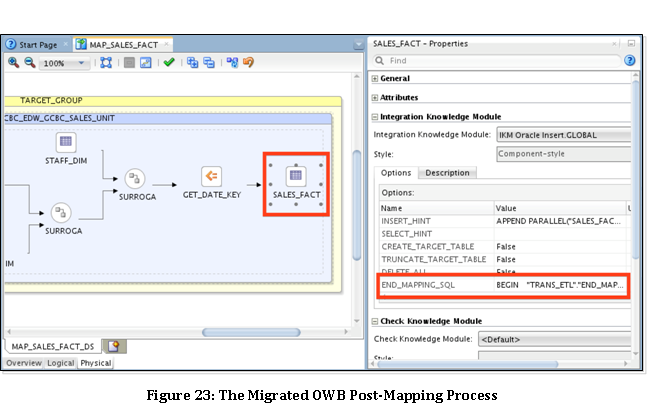
Task: Open the Integration Knowledge Module dropdown
Action: coord(564,135)
